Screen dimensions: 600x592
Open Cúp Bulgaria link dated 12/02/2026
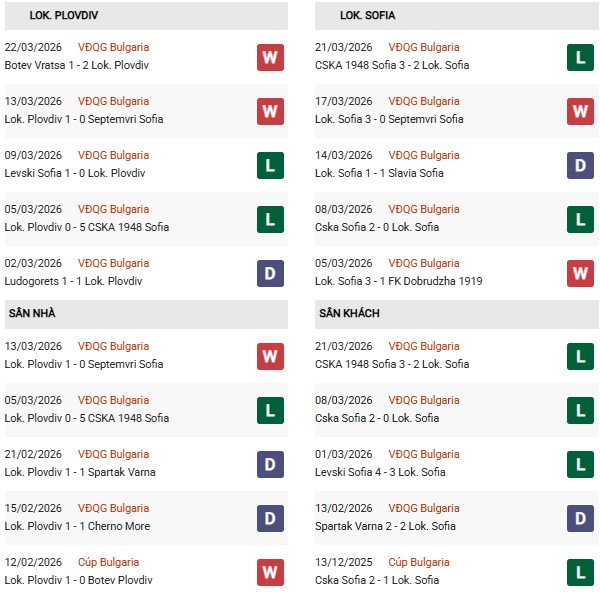pyautogui.click(x=109, y=562)
